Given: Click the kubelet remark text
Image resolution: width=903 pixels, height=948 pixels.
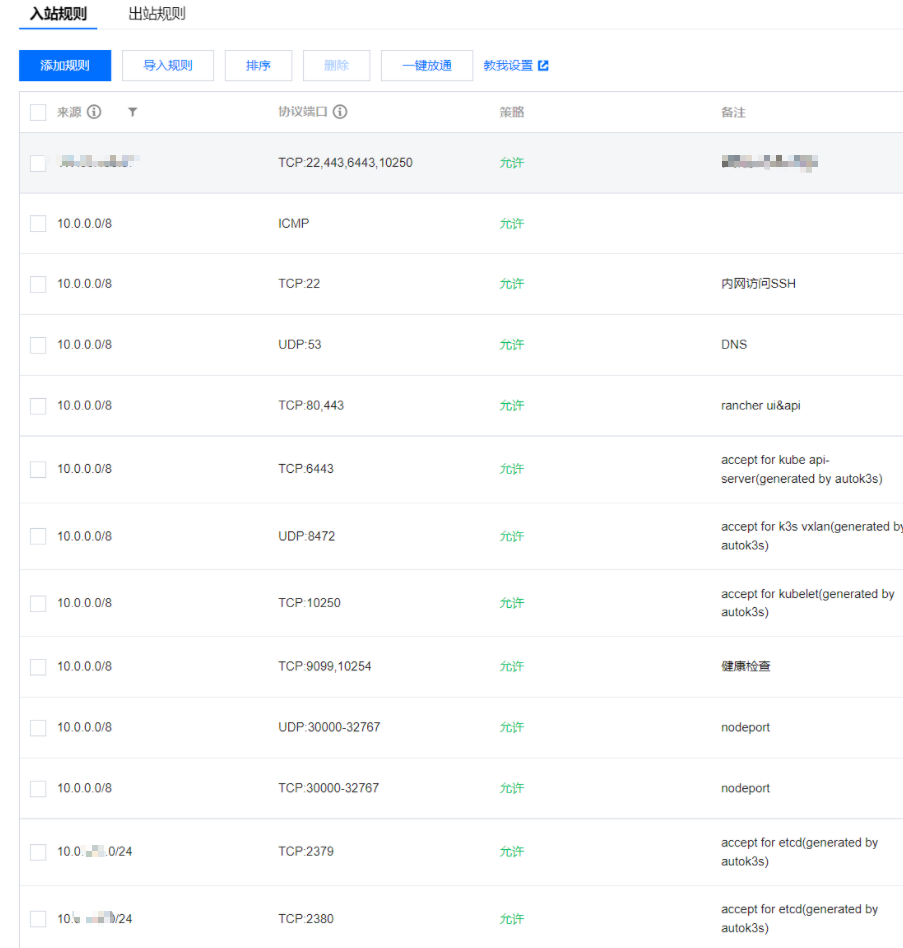Looking at the screenshot, I should 808,603.
